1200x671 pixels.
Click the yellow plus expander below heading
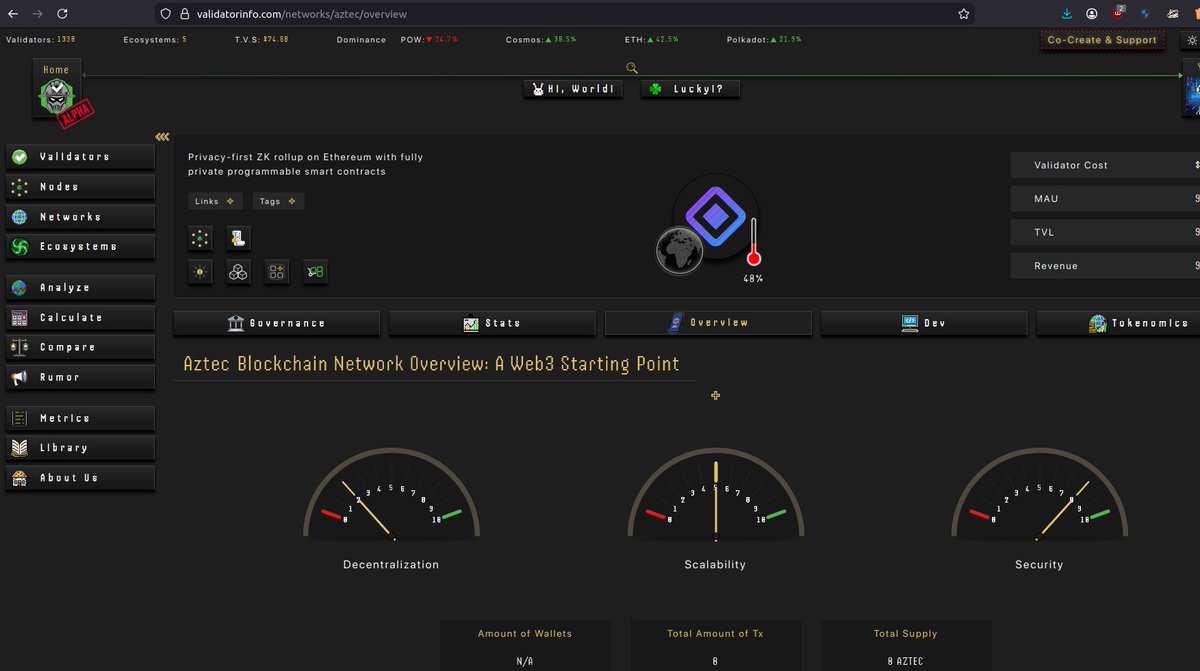(x=716, y=396)
